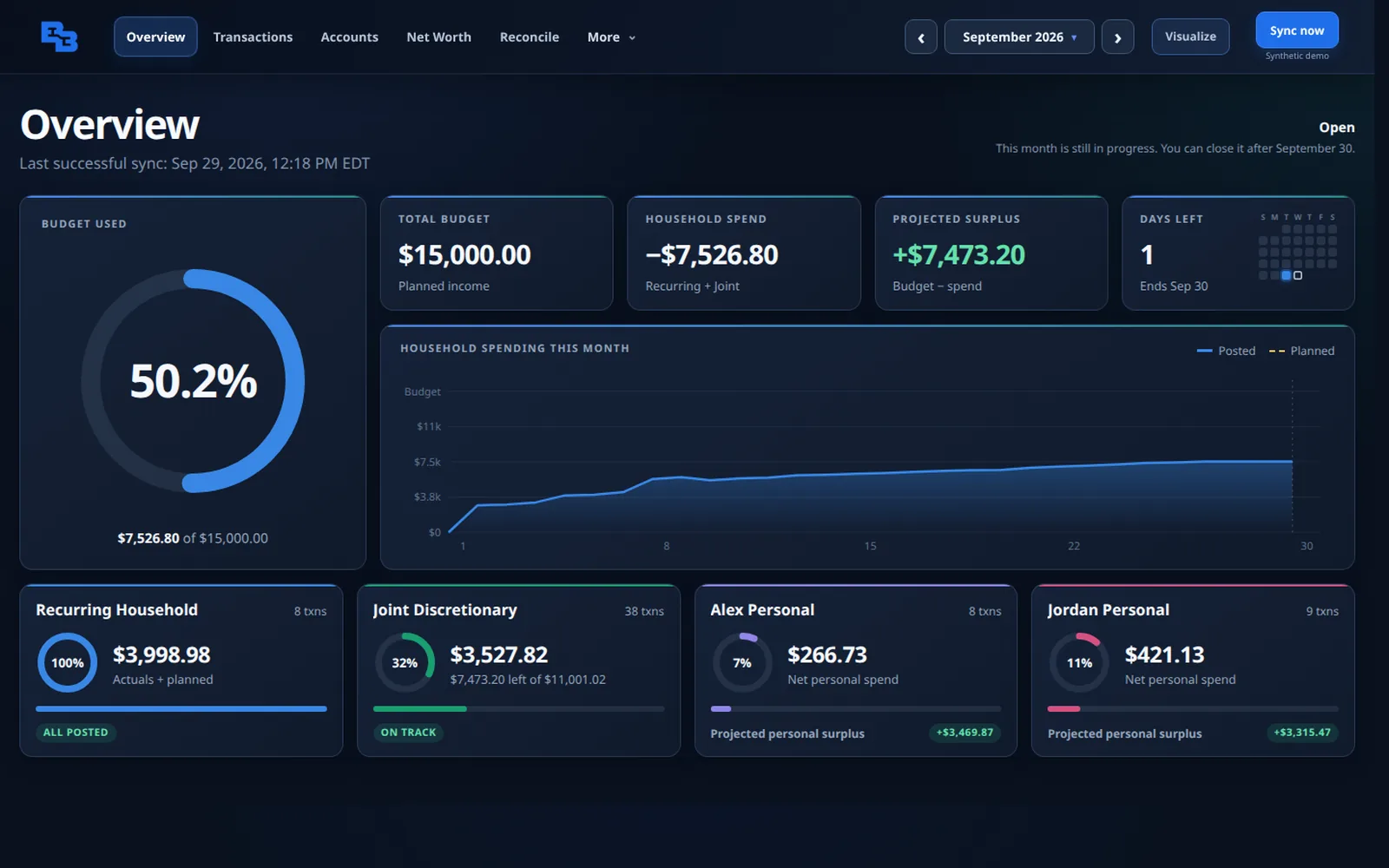Click Jordan Personal progress bar
1389x868 pixels.
point(1193,709)
